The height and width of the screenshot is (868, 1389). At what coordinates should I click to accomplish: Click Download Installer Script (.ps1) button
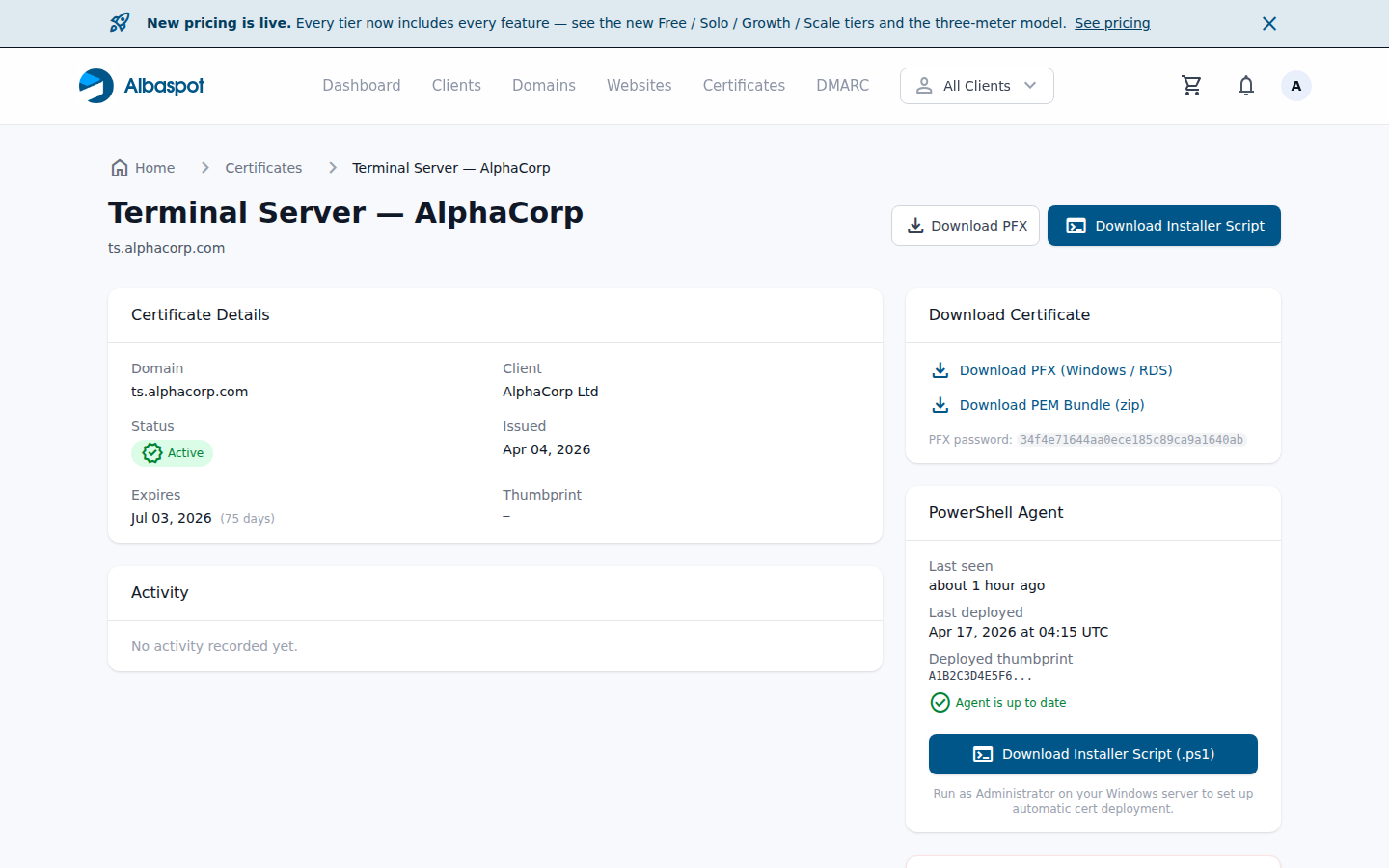point(1093,754)
